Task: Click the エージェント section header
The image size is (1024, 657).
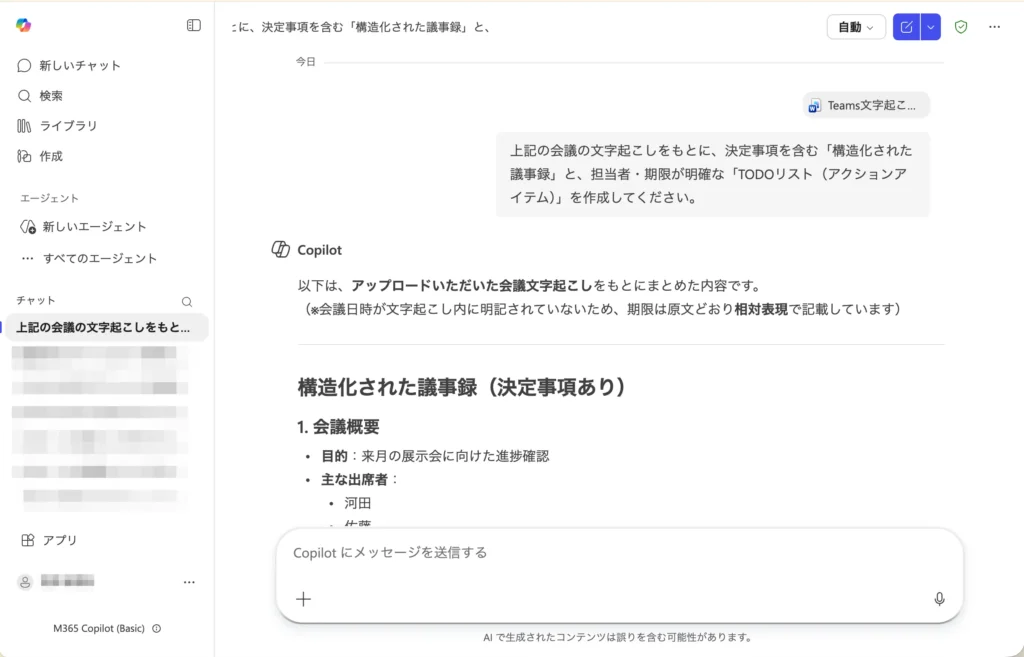Action: point(50,198)
